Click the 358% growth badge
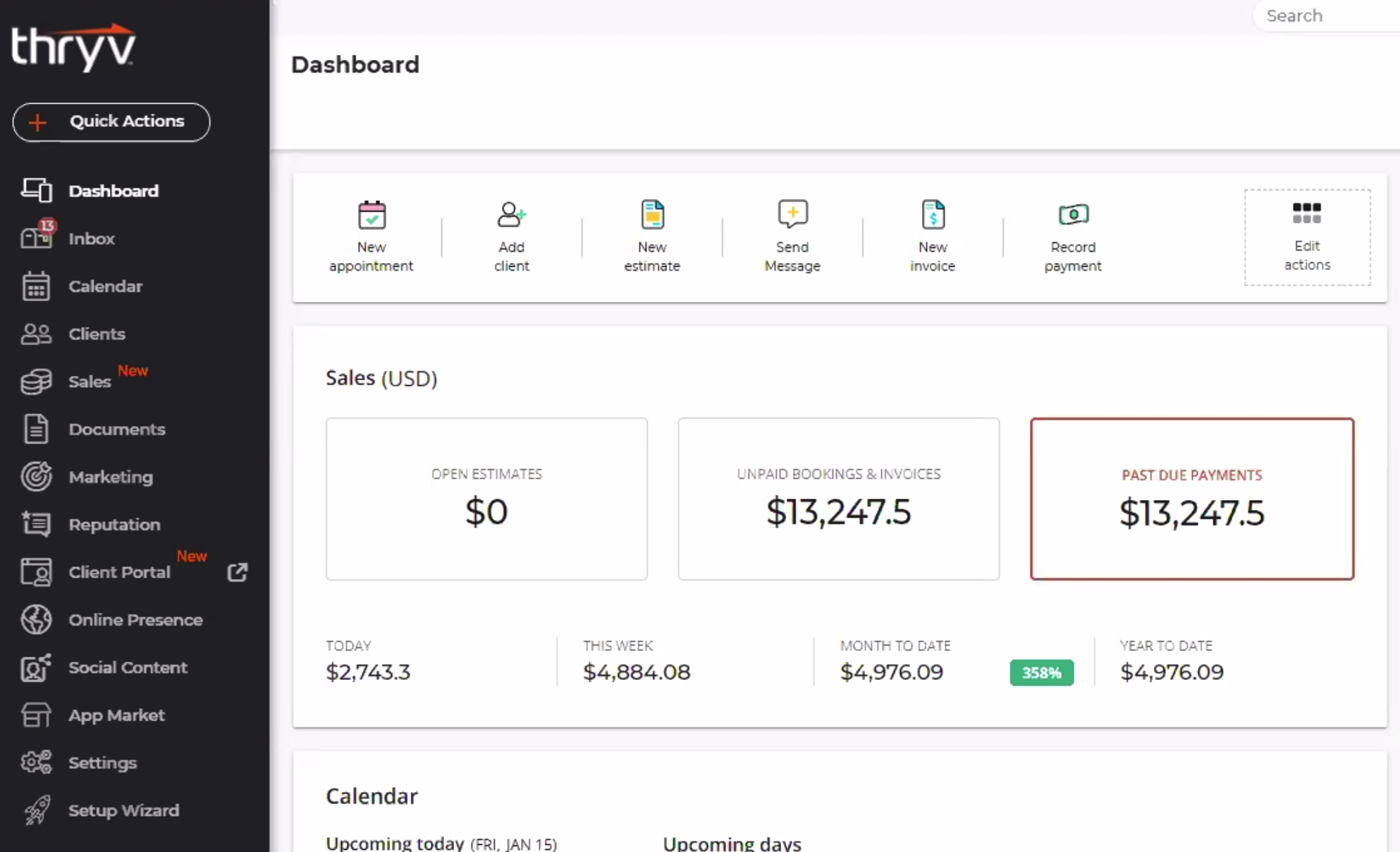Image resolution: width=1400 pixels, height=852 pixels. pos(1041,672)
